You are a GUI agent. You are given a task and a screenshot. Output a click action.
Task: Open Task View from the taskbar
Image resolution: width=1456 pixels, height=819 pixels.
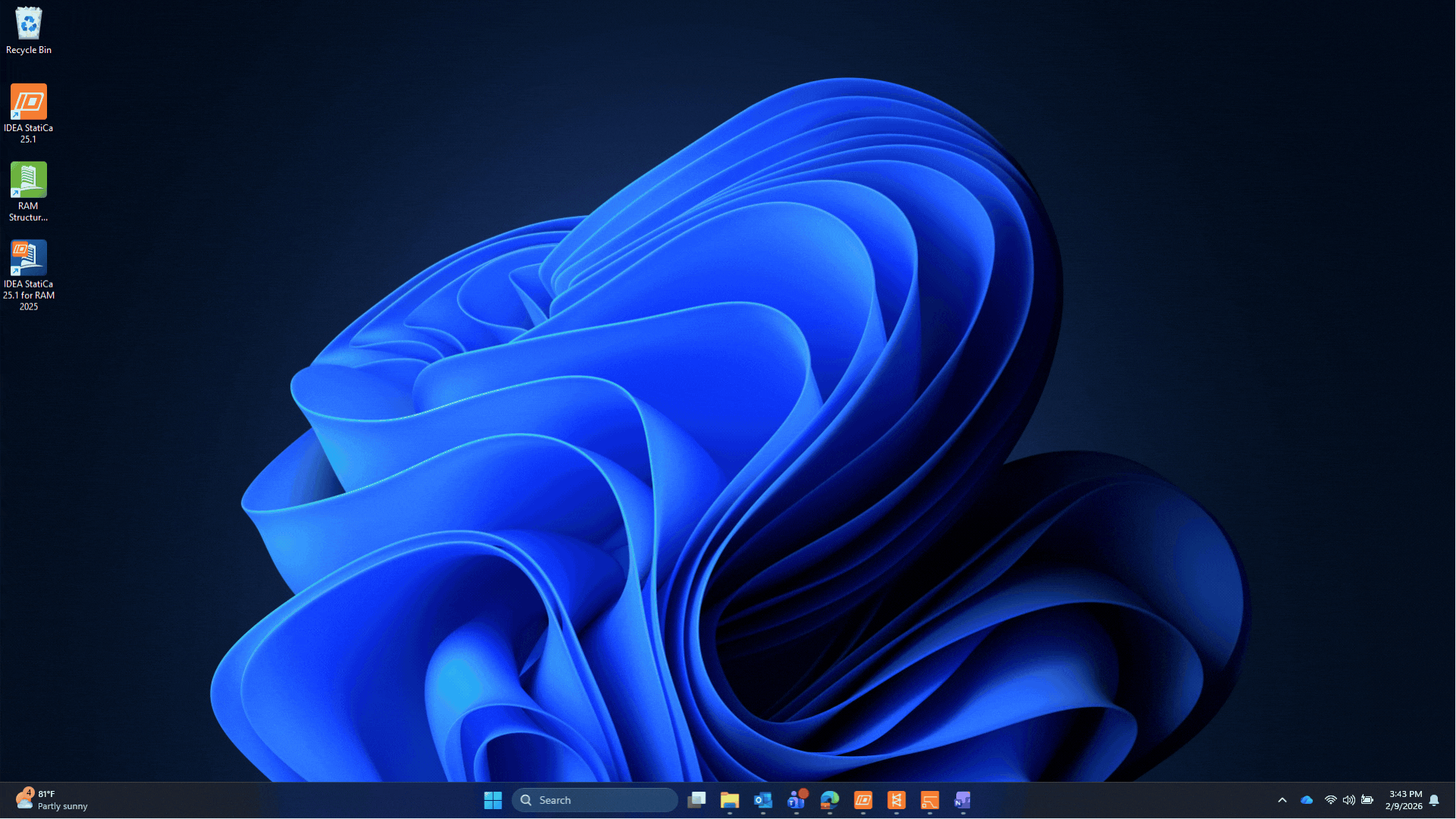tap(696, 800)
